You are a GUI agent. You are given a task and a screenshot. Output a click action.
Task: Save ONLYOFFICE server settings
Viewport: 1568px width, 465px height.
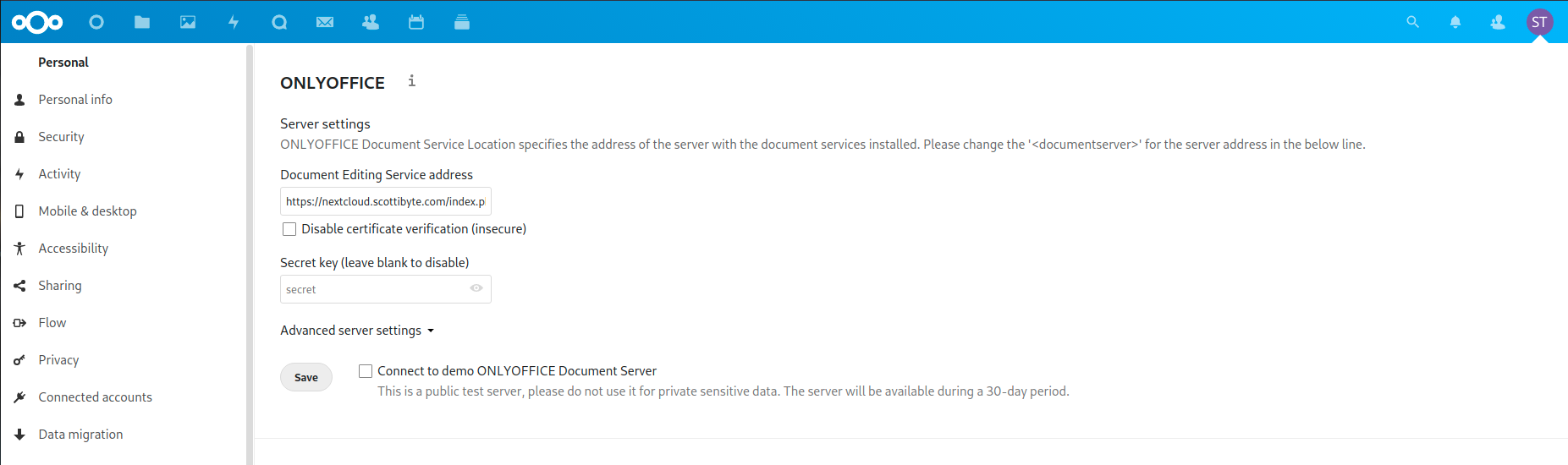coord(306,377)
